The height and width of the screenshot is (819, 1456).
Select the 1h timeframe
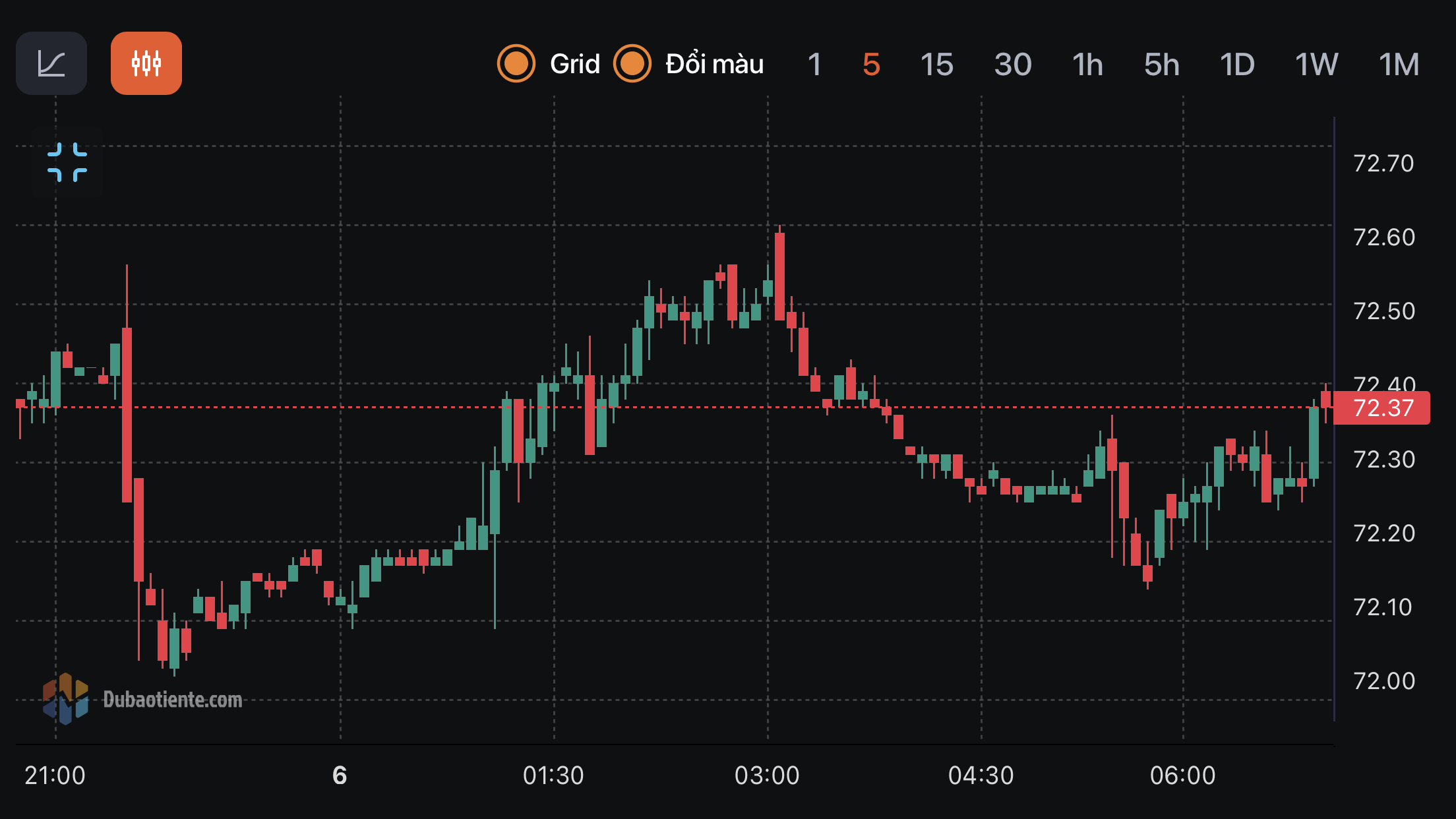pyautogui.click(x=1087, y=65)
